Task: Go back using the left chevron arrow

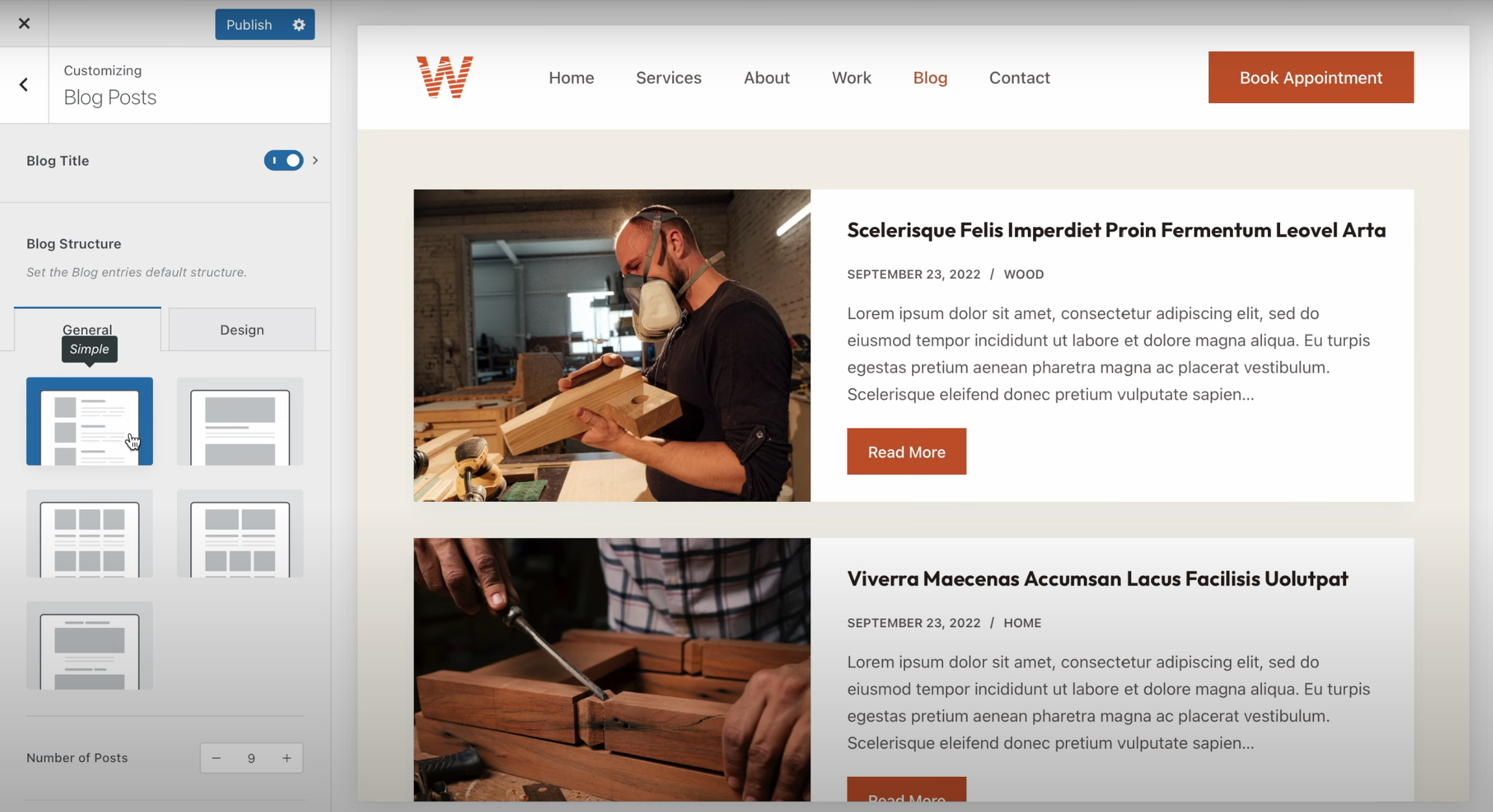Action: [24, 85]
